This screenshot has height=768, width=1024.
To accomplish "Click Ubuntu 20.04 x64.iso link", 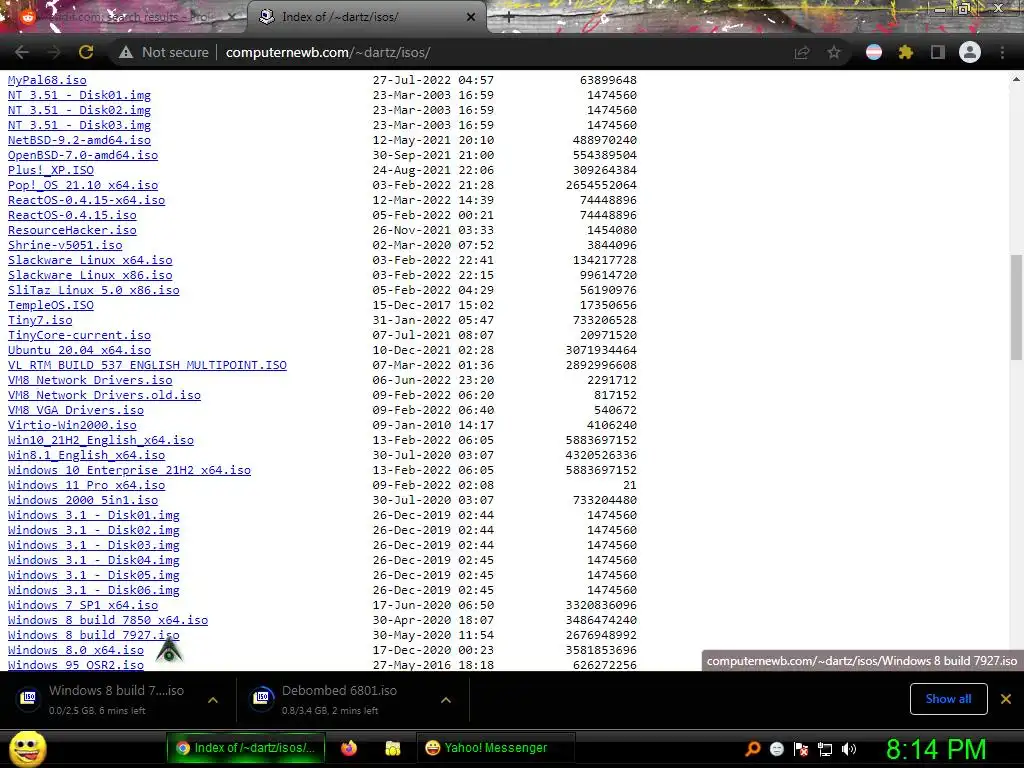I will click(x=79, y=351).
